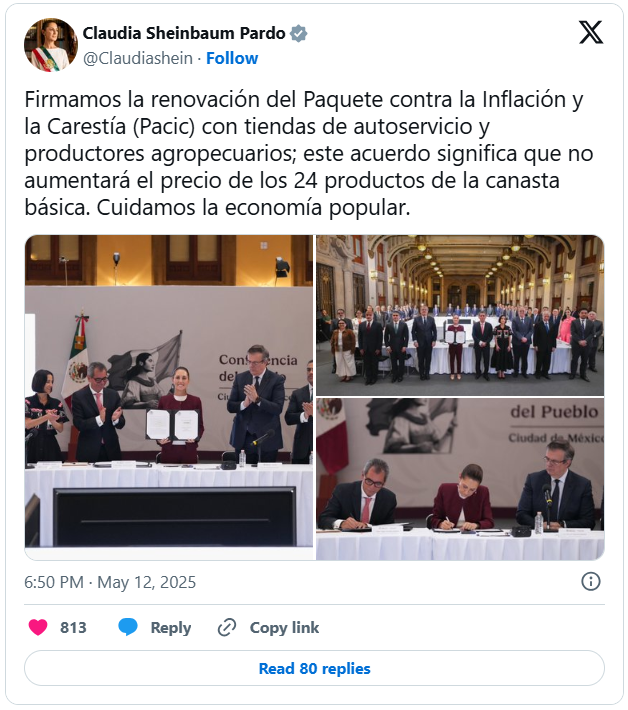
Task: Like the tweet with the heart icon
Action: click(x=38, y=627)
